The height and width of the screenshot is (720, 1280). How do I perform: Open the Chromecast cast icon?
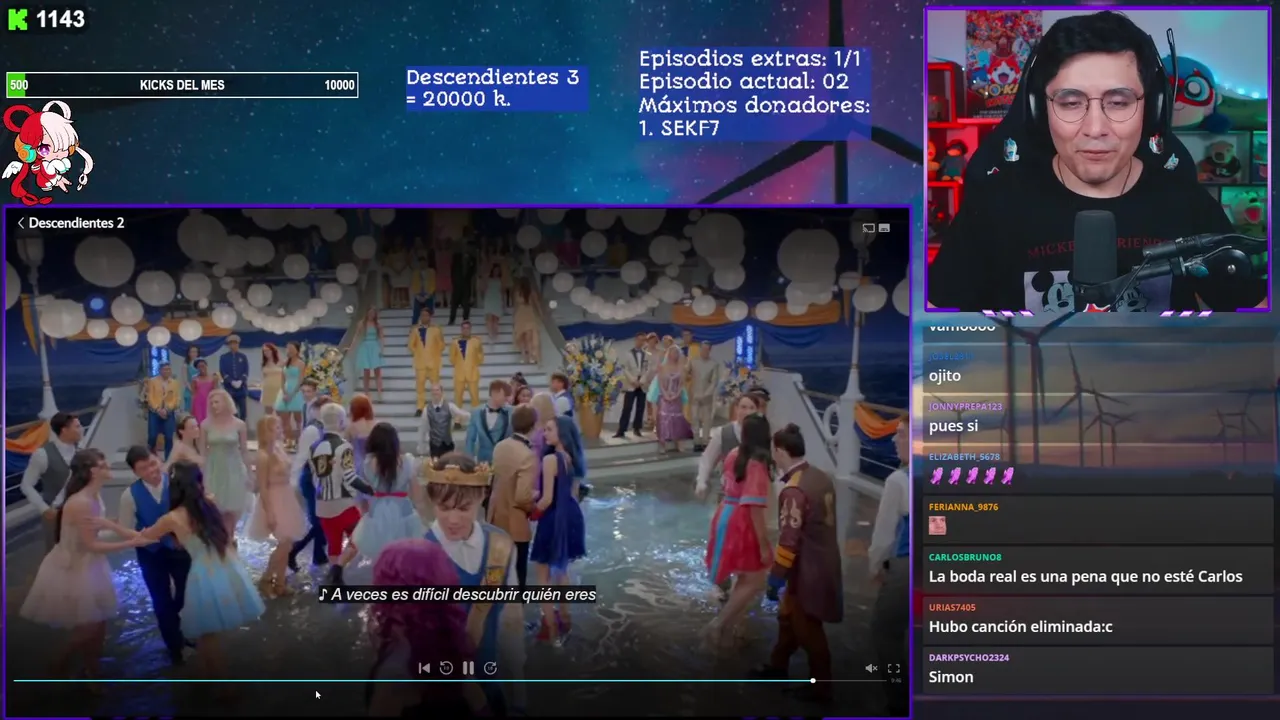coord(868,228)
